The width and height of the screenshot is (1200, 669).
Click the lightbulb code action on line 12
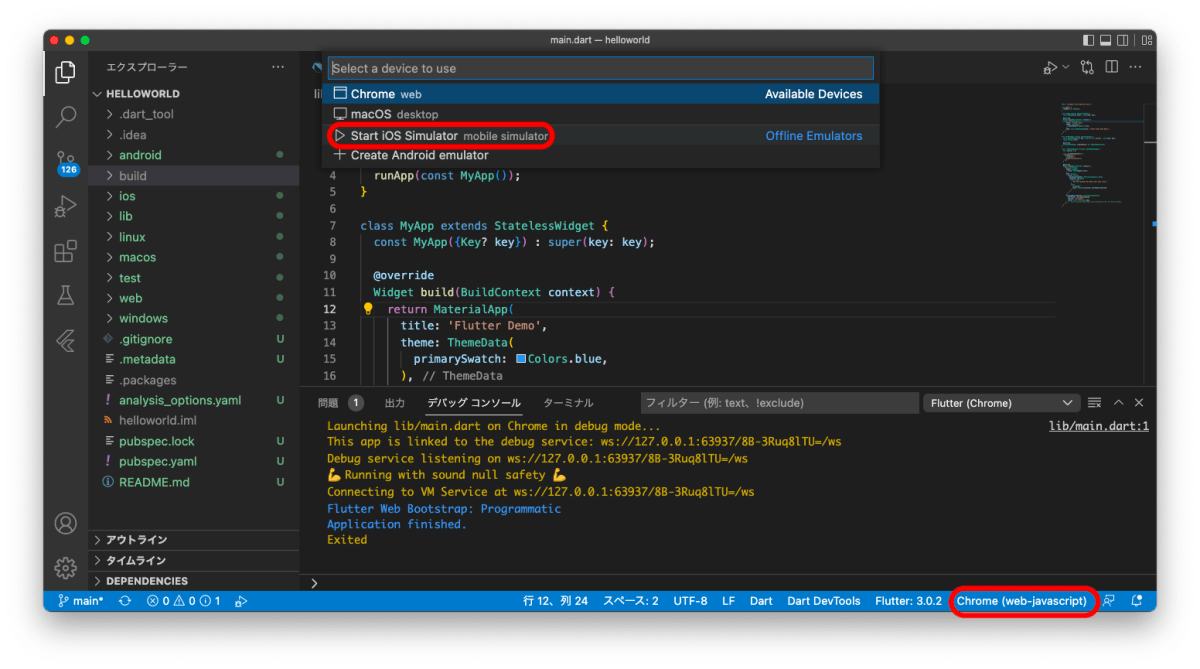368,310
